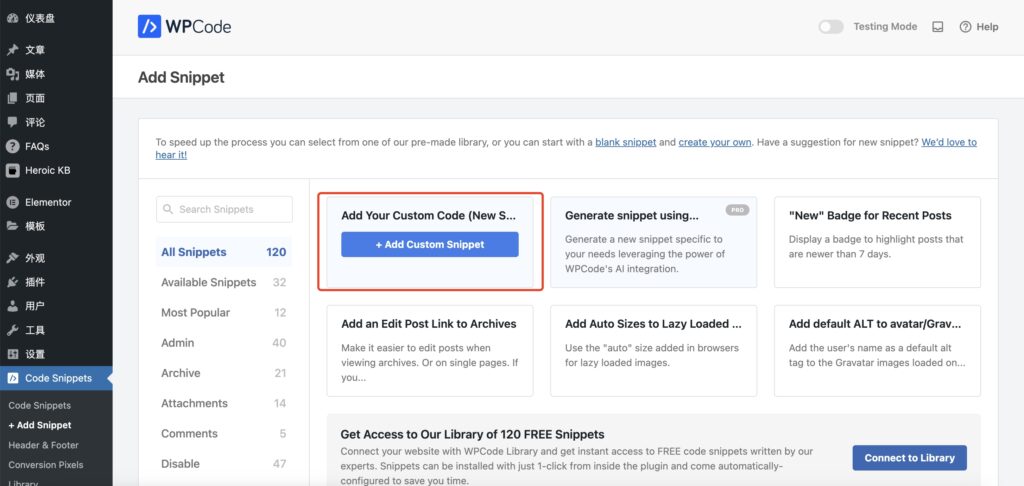Click the Help text in header

point(987,27)
